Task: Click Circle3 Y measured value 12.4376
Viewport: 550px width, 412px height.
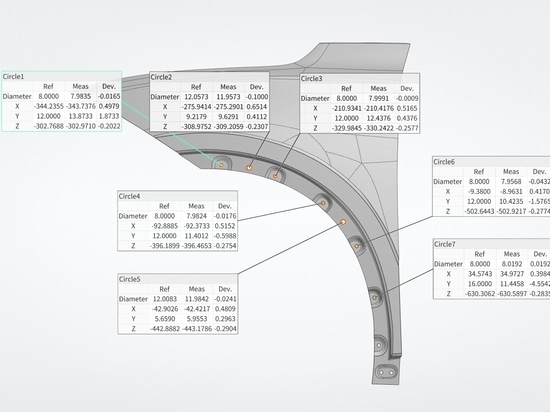Action: click(x=378, y=119)
